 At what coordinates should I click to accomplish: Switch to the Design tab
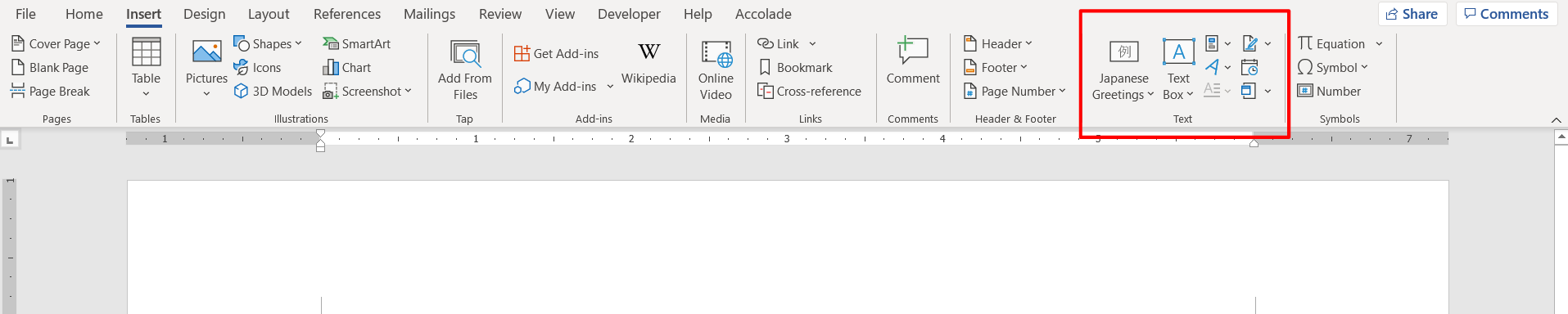(x=205, y=14)
